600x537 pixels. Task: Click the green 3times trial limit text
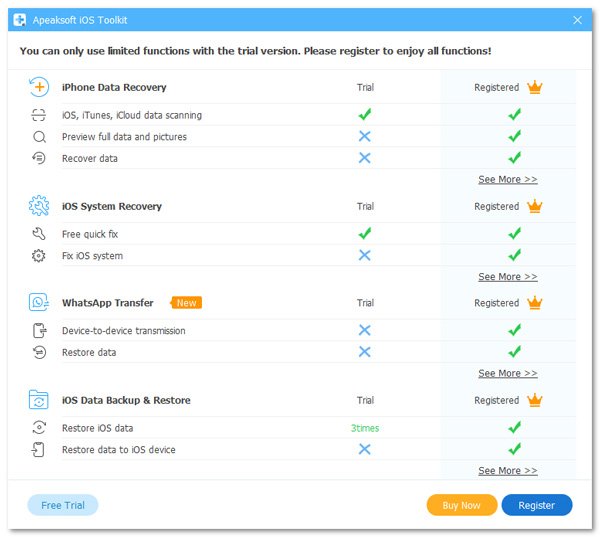pos(365,428)
